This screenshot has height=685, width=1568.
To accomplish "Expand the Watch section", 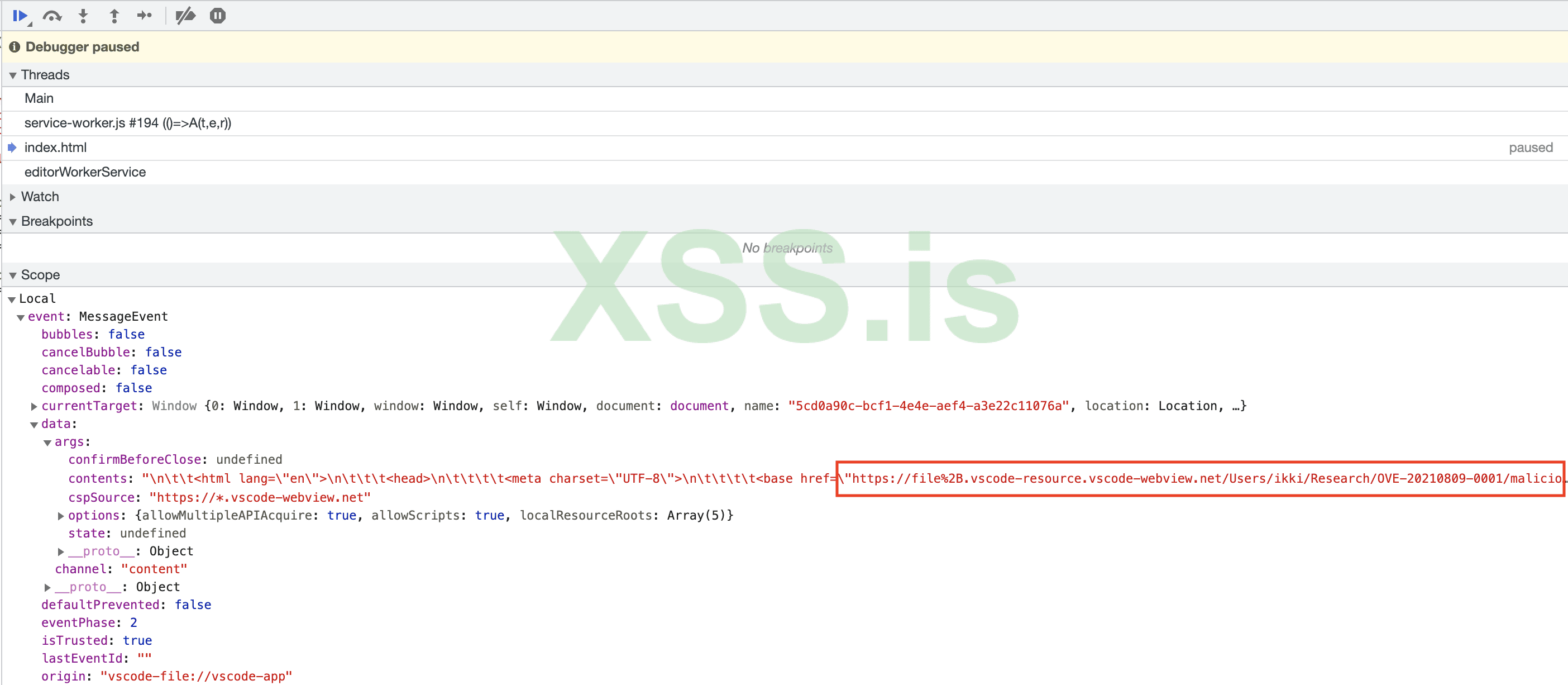I will [x=13, y=196].
